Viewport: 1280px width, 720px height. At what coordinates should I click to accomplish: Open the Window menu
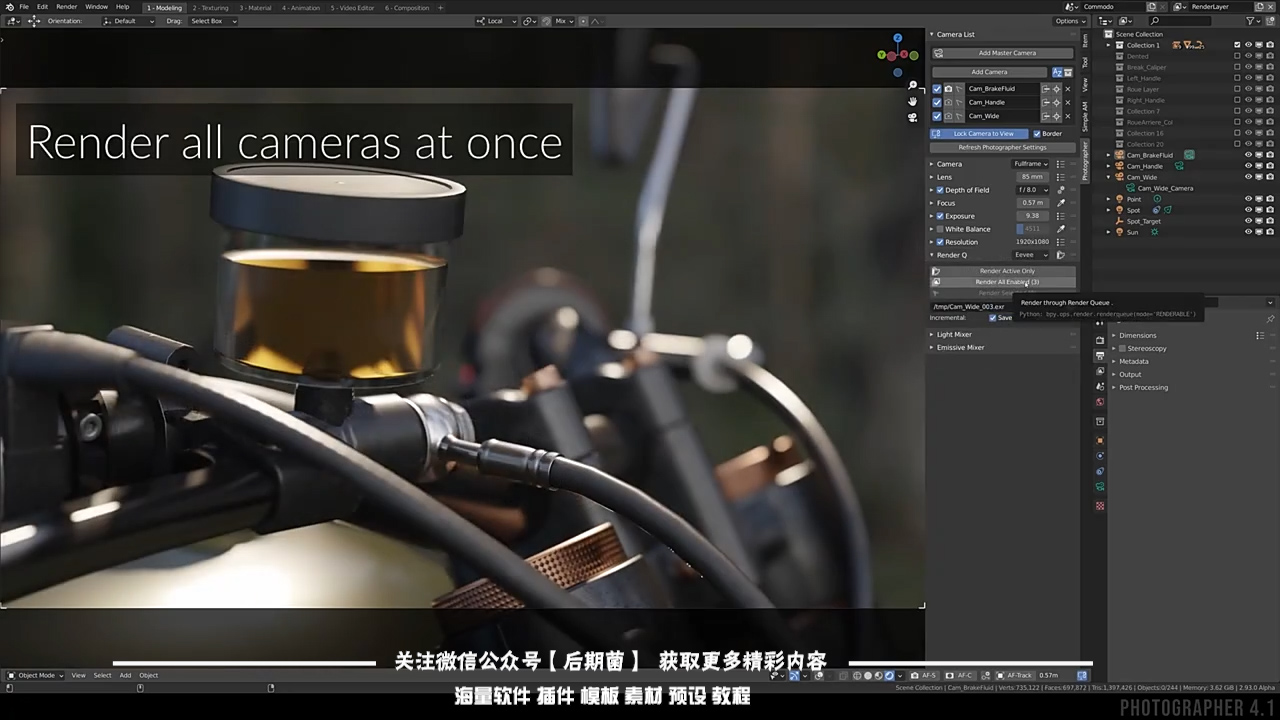96,7
